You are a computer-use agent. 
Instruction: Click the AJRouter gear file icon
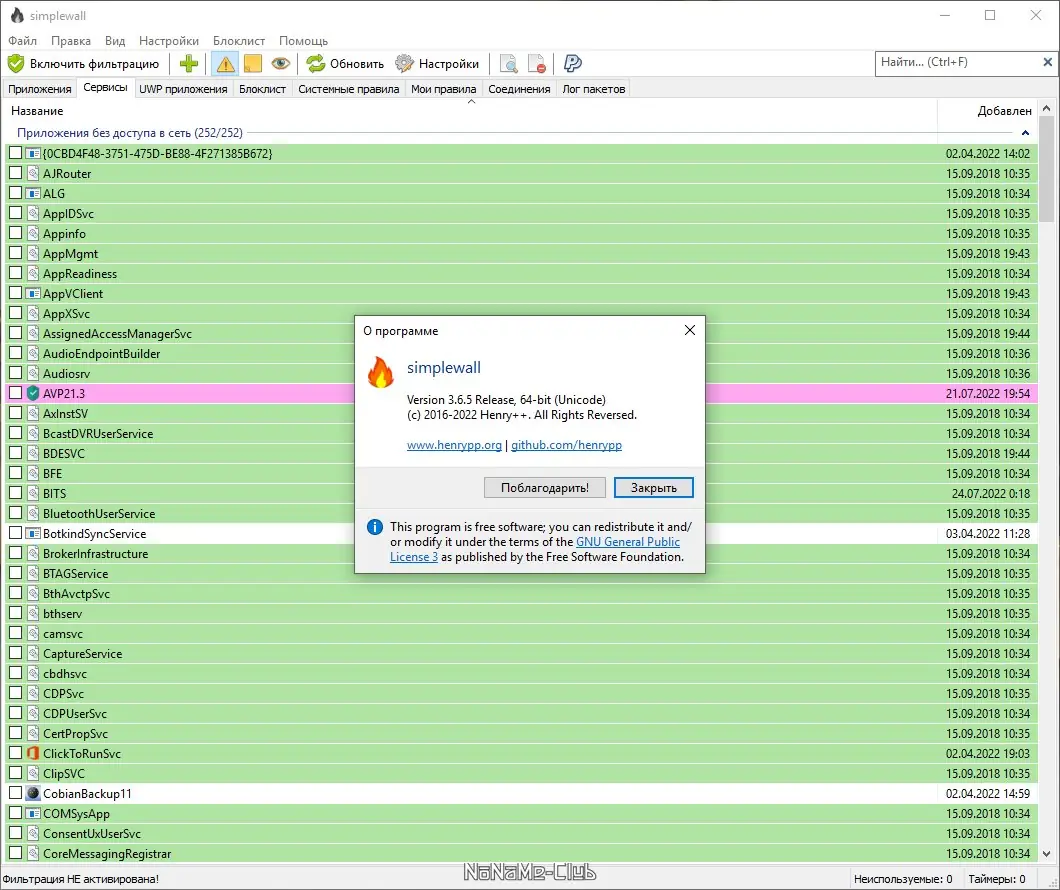pos(33,173)
